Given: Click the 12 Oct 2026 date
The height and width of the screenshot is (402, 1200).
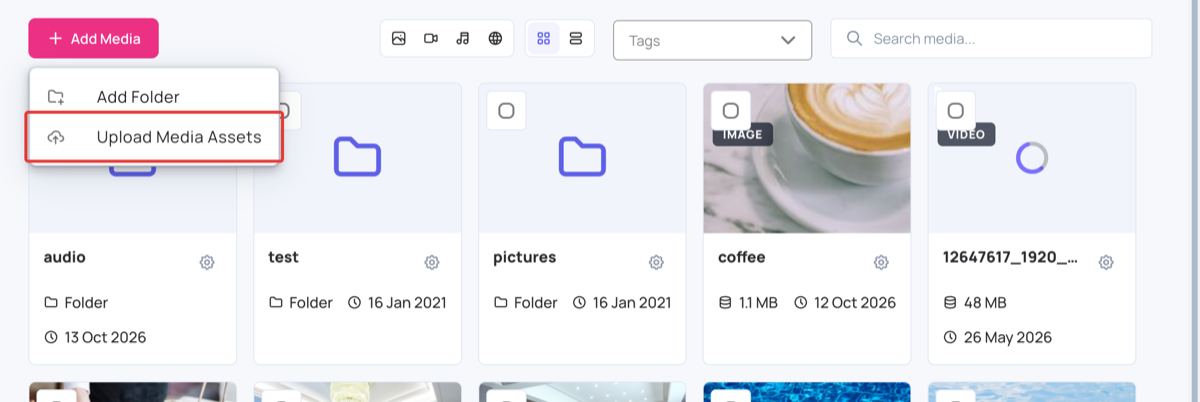Looking at the screenshot, I should click(x=855, y=302).
